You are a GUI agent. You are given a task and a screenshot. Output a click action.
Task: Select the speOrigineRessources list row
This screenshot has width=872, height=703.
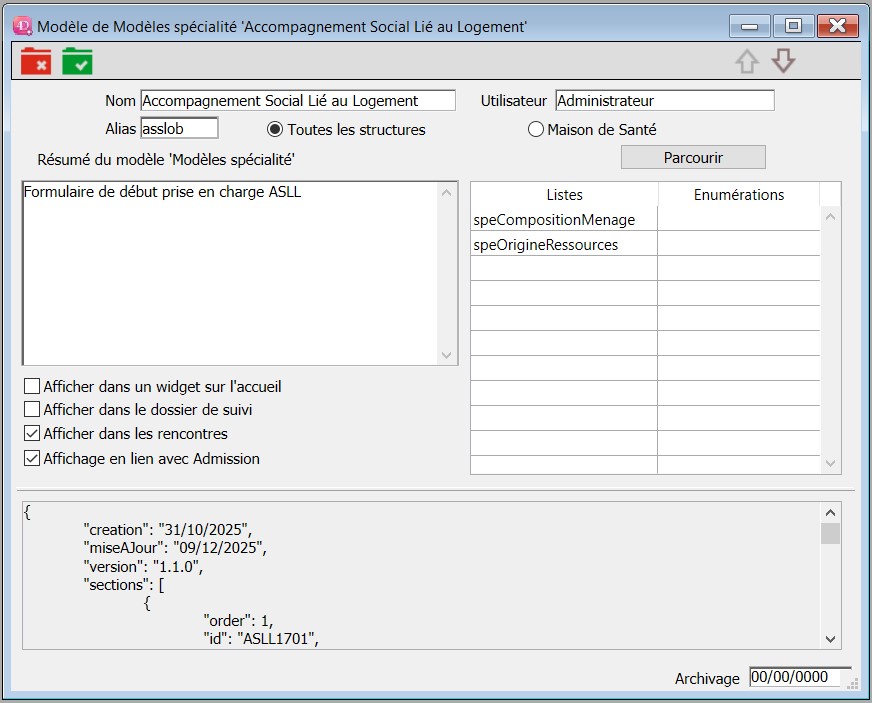[564, 245]
